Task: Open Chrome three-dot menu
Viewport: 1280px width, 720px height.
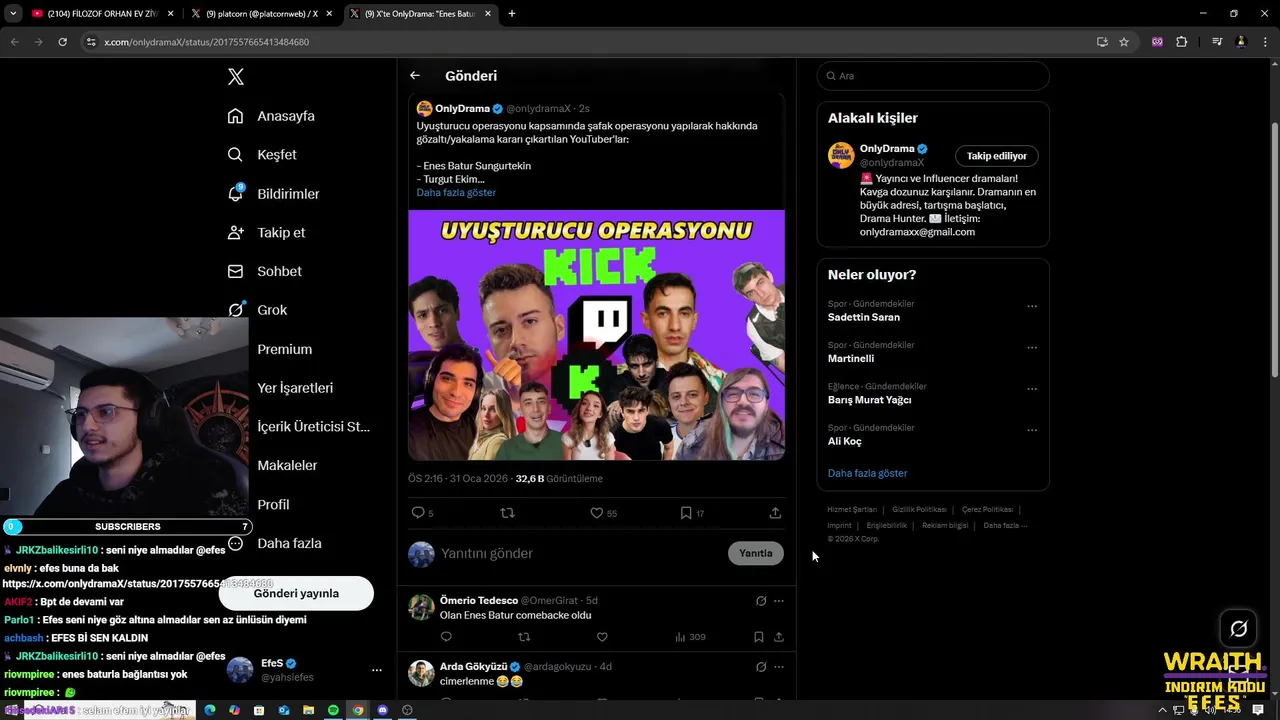Action: pyautogui.click(x=1264, y=42)
